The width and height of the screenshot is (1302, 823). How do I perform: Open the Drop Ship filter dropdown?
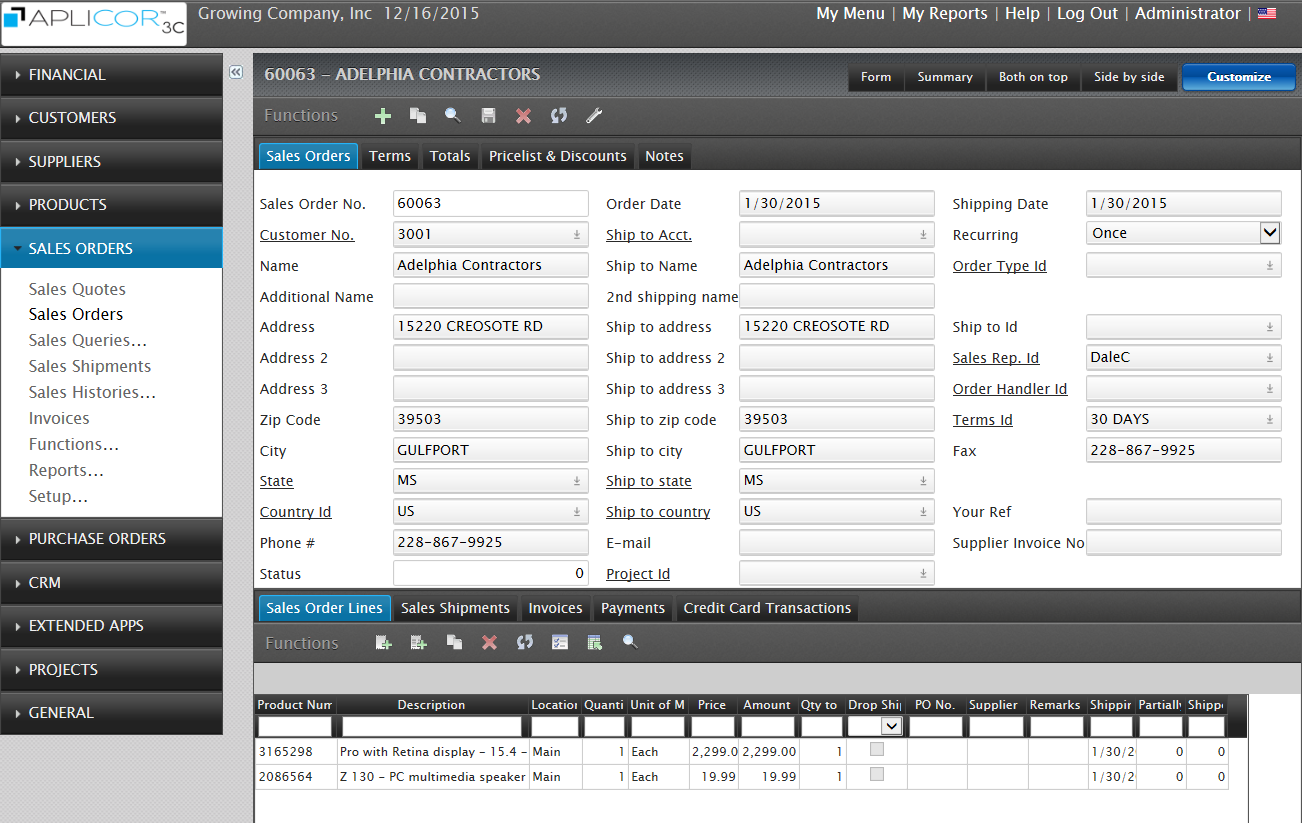pyautogui.click(x=891, y=726)
